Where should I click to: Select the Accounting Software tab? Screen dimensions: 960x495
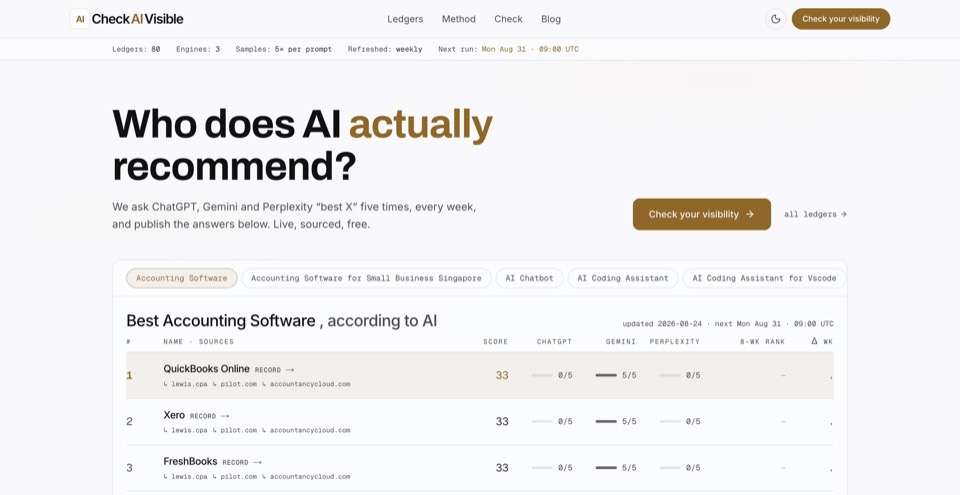pos(181,278)
